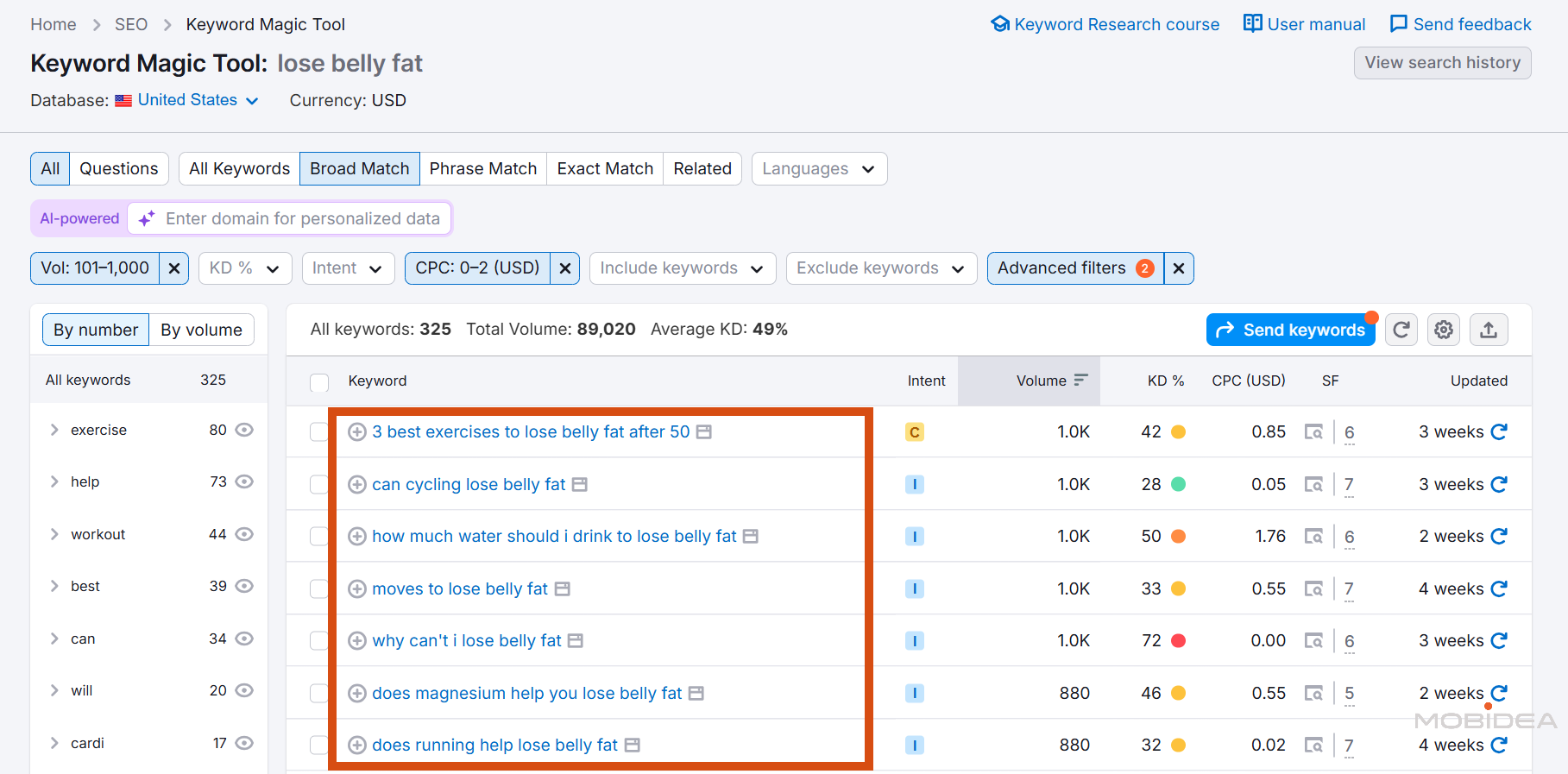Screen dimensions: 1568x774
Task: Expand the help keyword group
Action: (x=54, y=481)
